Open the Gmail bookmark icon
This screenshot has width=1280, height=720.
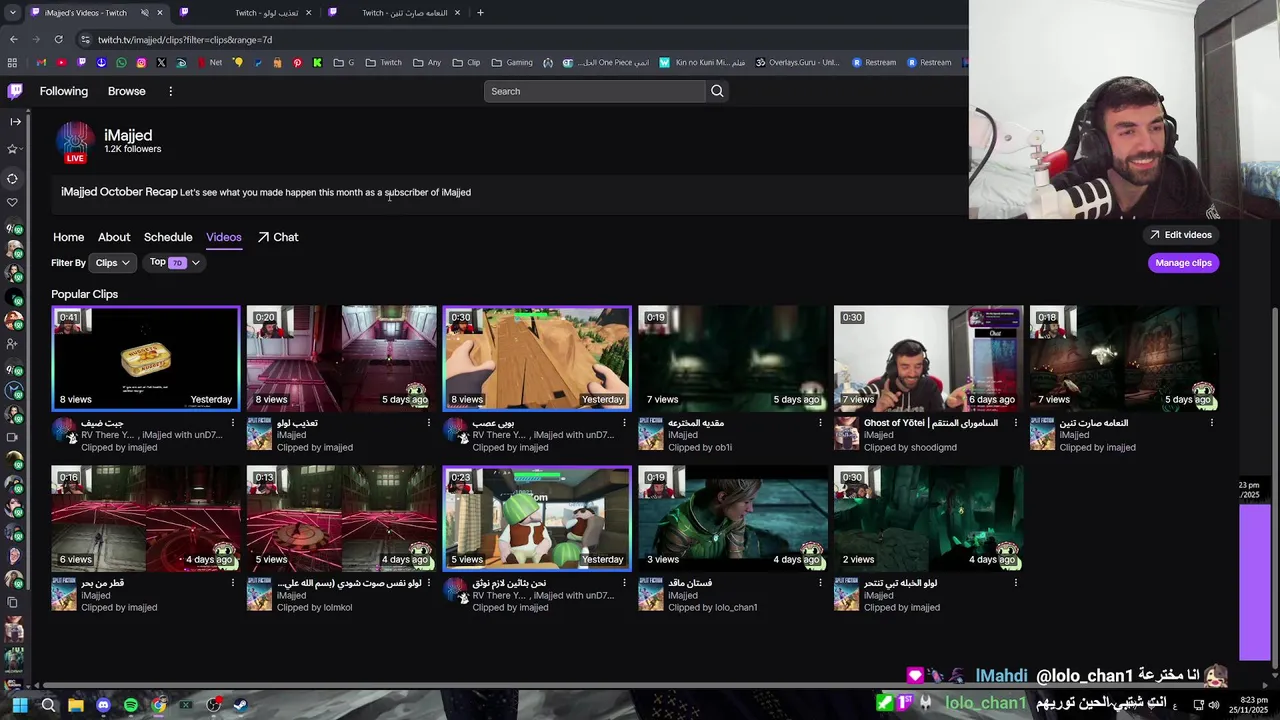[x=41, y=62]
